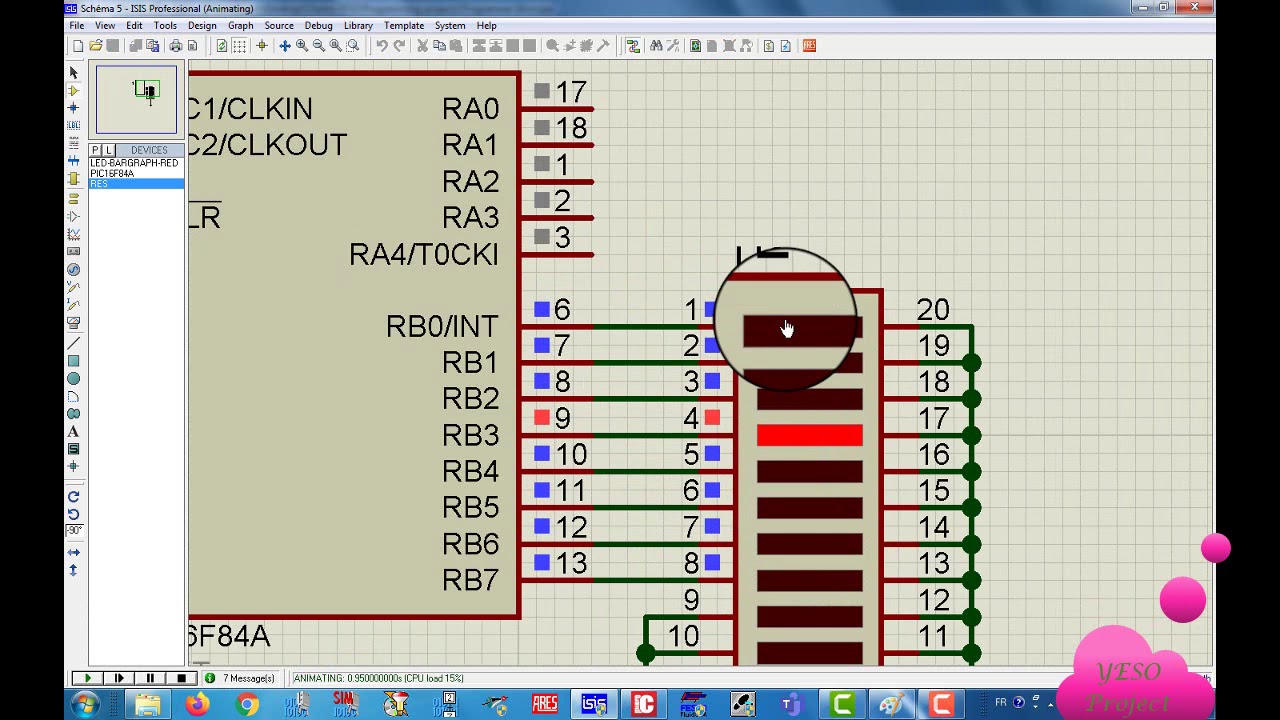Click the 7 Message(s) status entry
The image size is (1280, 720).
pos(249,678)
